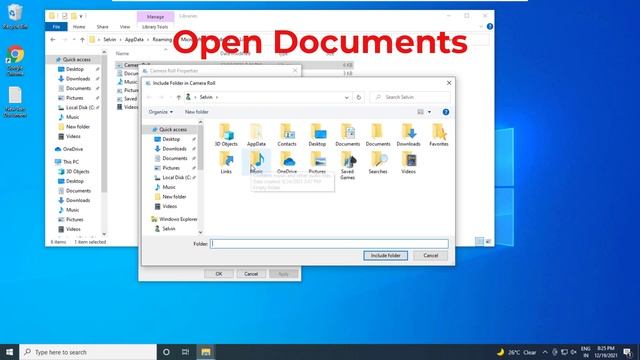The width and height of the screenshot is (640, 360).
Task: Open the Home tab in the Explorer ribbon
Action: (79, 27)
